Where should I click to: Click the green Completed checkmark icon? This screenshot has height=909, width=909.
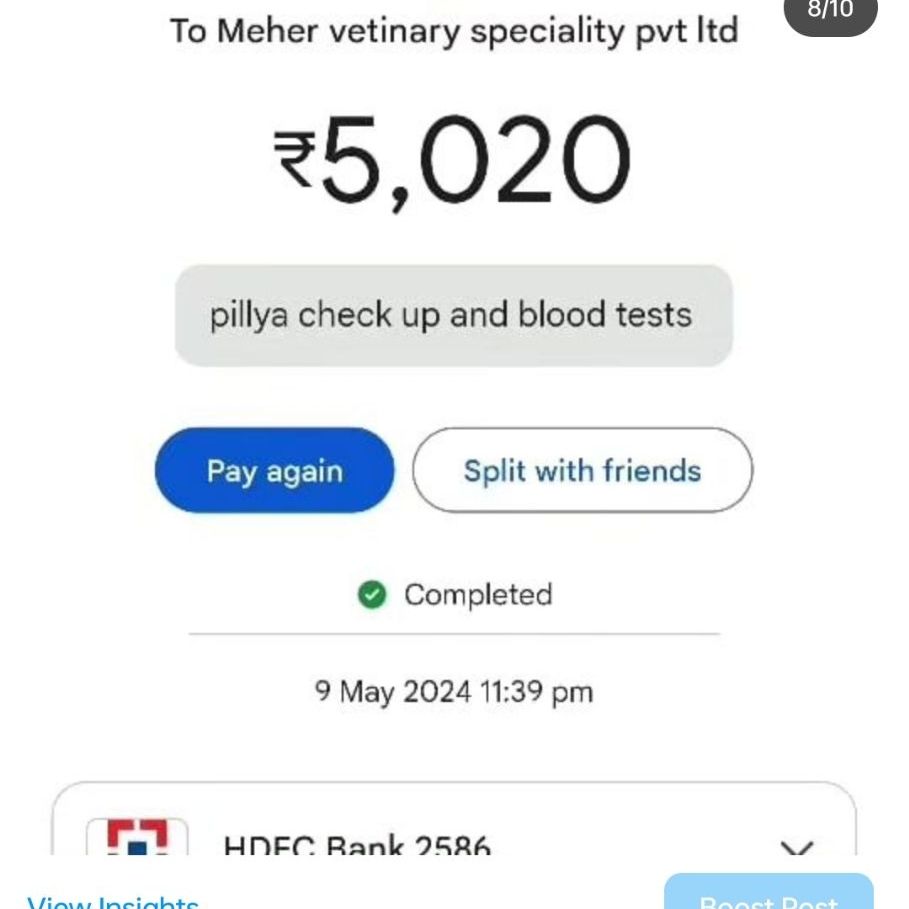coord(372,596)
